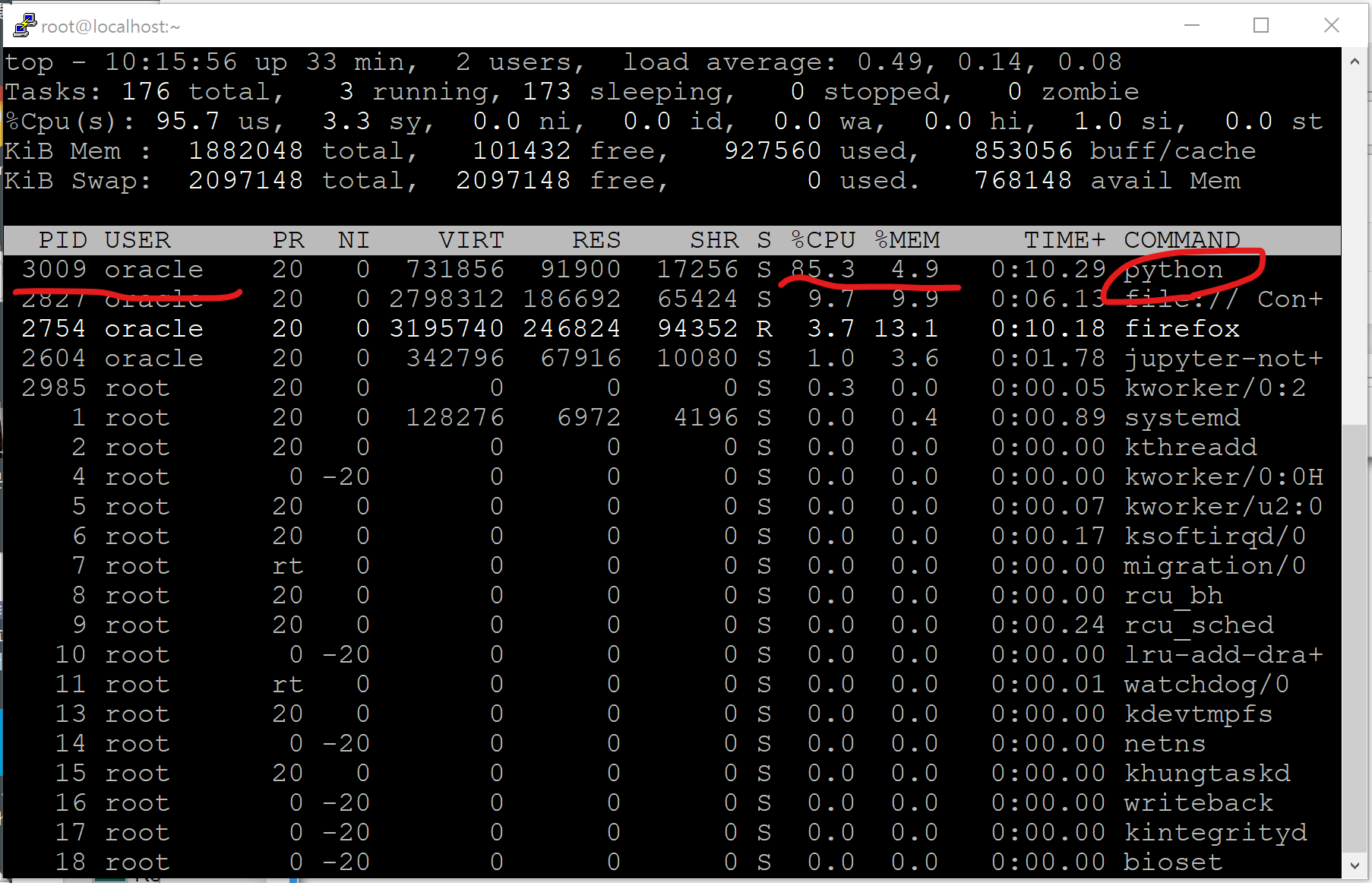Close the root@localhost terminal window

click(1331, 26)
